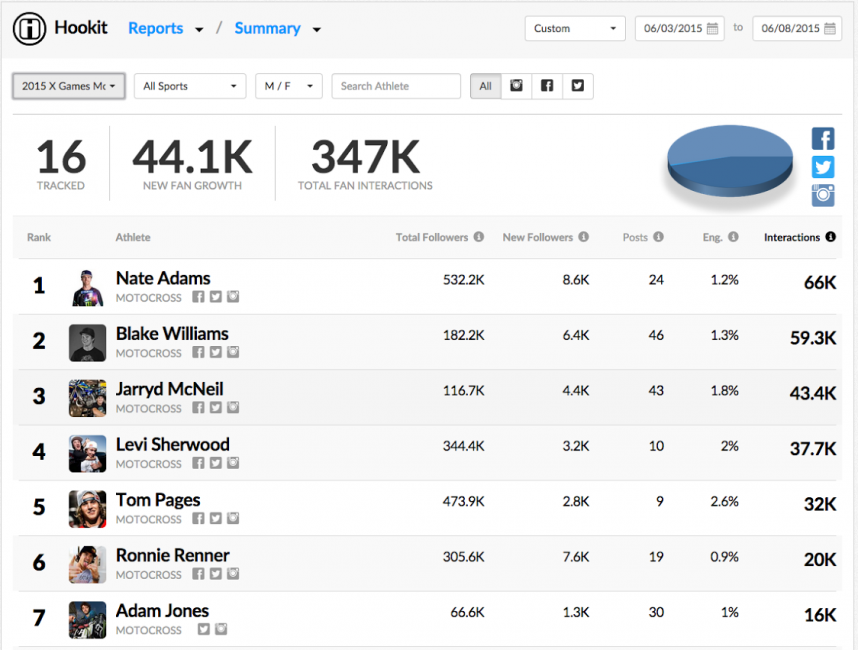Open the All Sports dropdown

(189, 86)
